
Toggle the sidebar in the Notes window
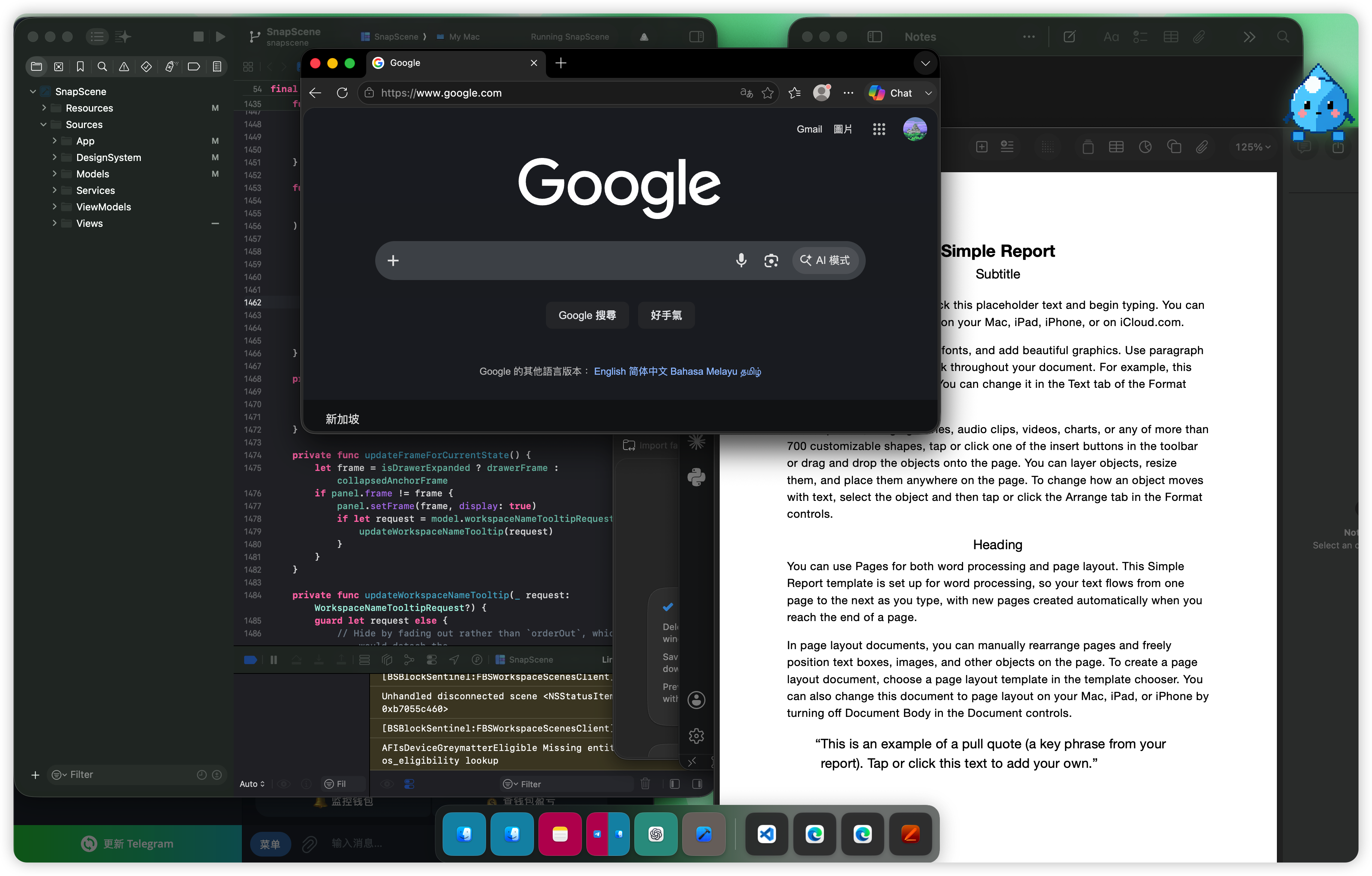pyautogui.click(x=875, y=36)
